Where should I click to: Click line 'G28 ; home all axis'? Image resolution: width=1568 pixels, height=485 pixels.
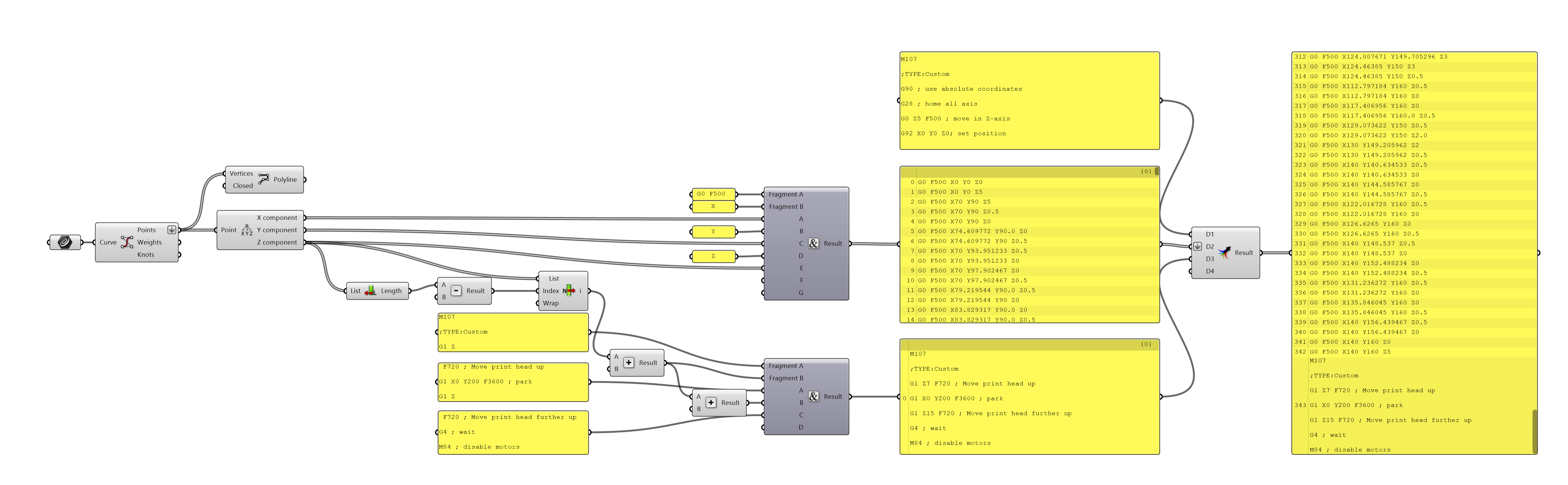pyautogui.click(x=939, y=104)
